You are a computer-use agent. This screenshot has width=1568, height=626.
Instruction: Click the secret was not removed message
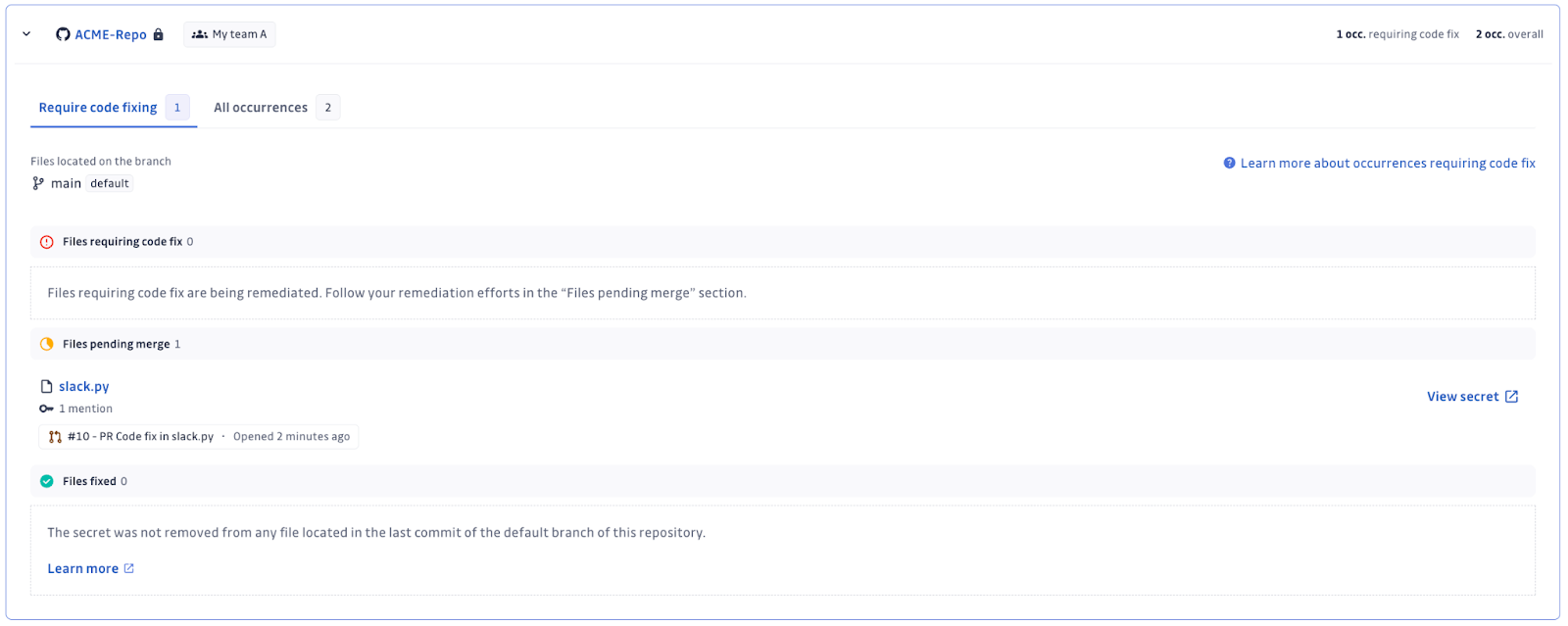coord(376,533)
